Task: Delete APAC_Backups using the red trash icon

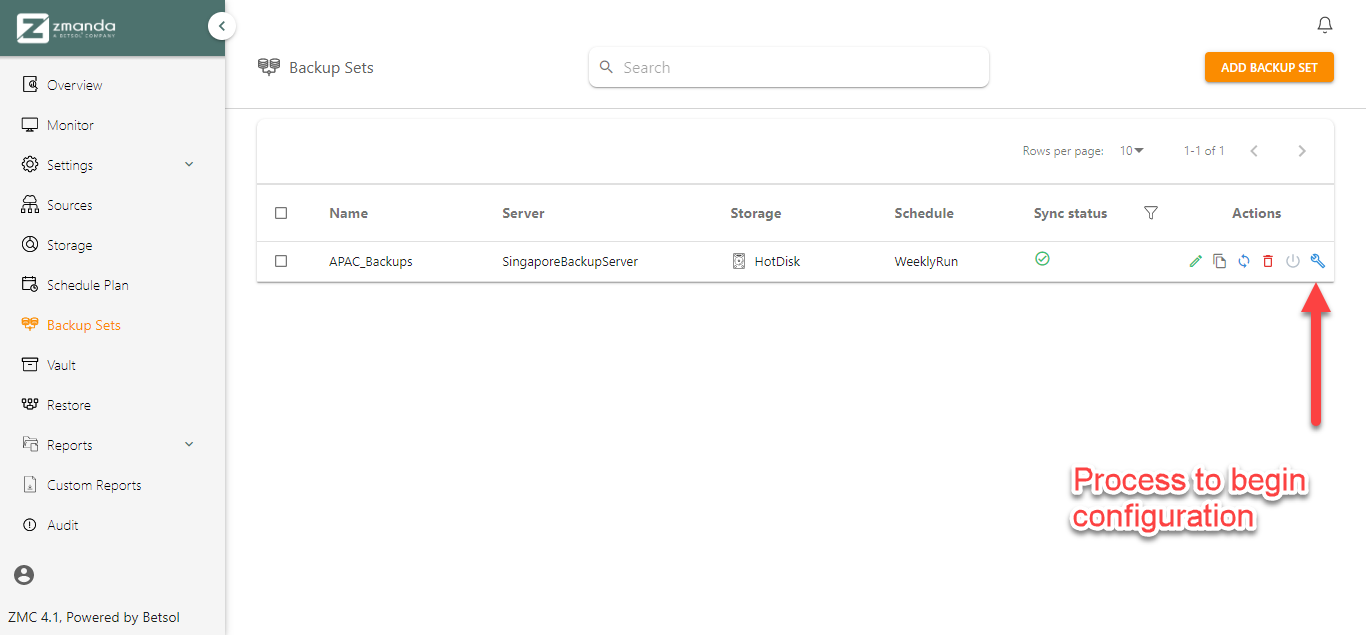Action: click(1268, 262)
